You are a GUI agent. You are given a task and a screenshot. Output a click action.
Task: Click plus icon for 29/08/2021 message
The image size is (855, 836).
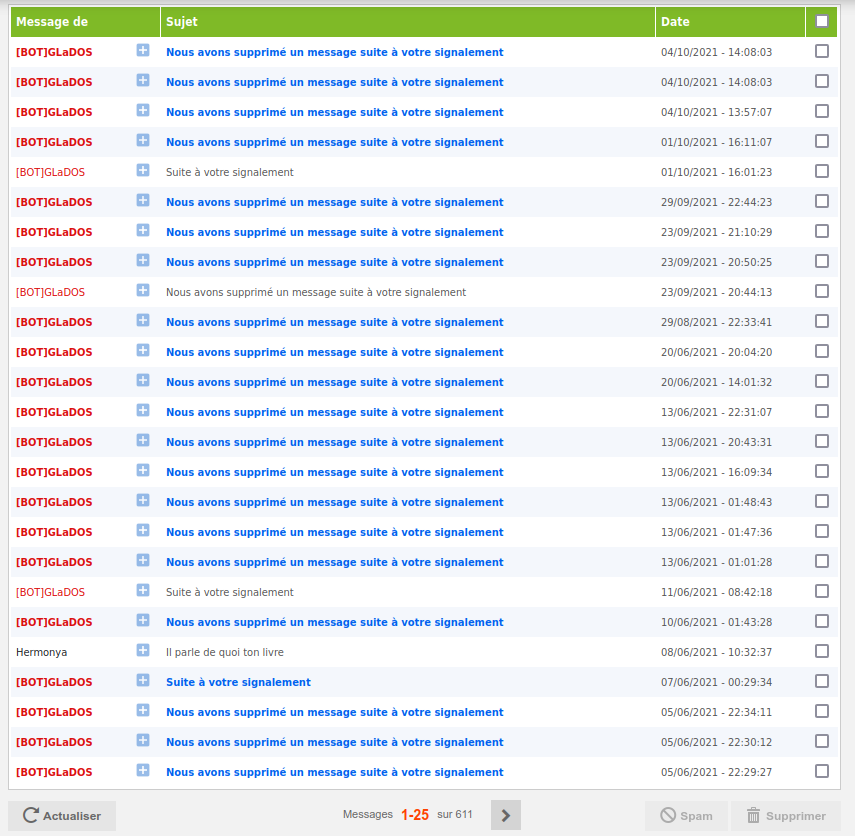pyautogui.click(x=143, y=321)
